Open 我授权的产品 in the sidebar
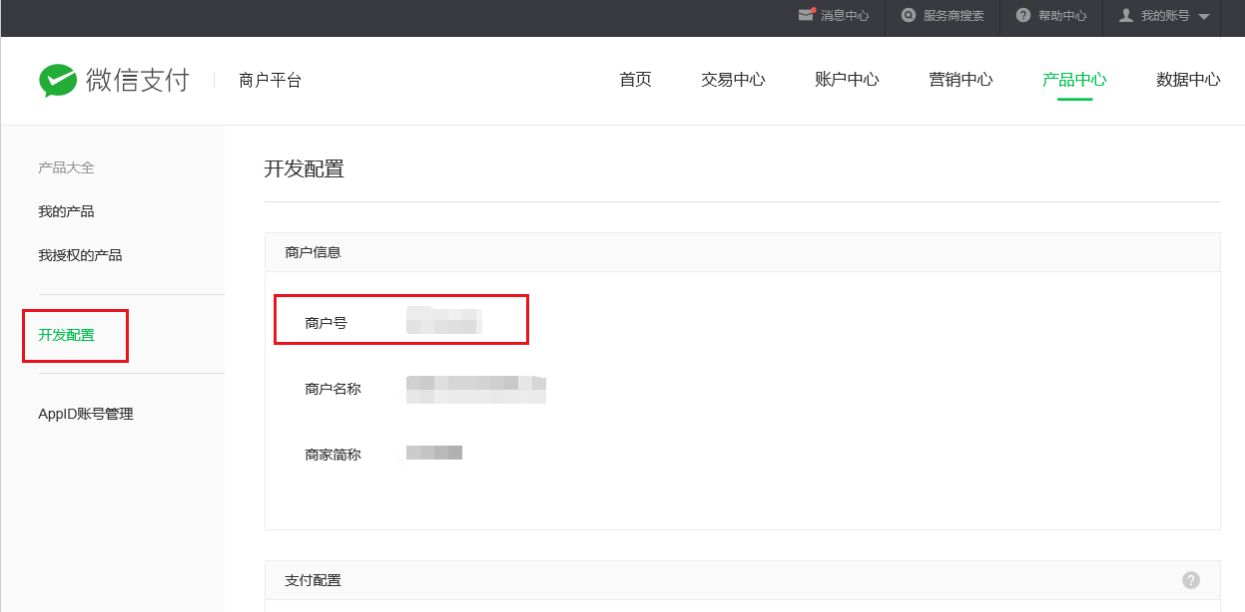This screenshot has width=1245, height=612. point(80,256)
